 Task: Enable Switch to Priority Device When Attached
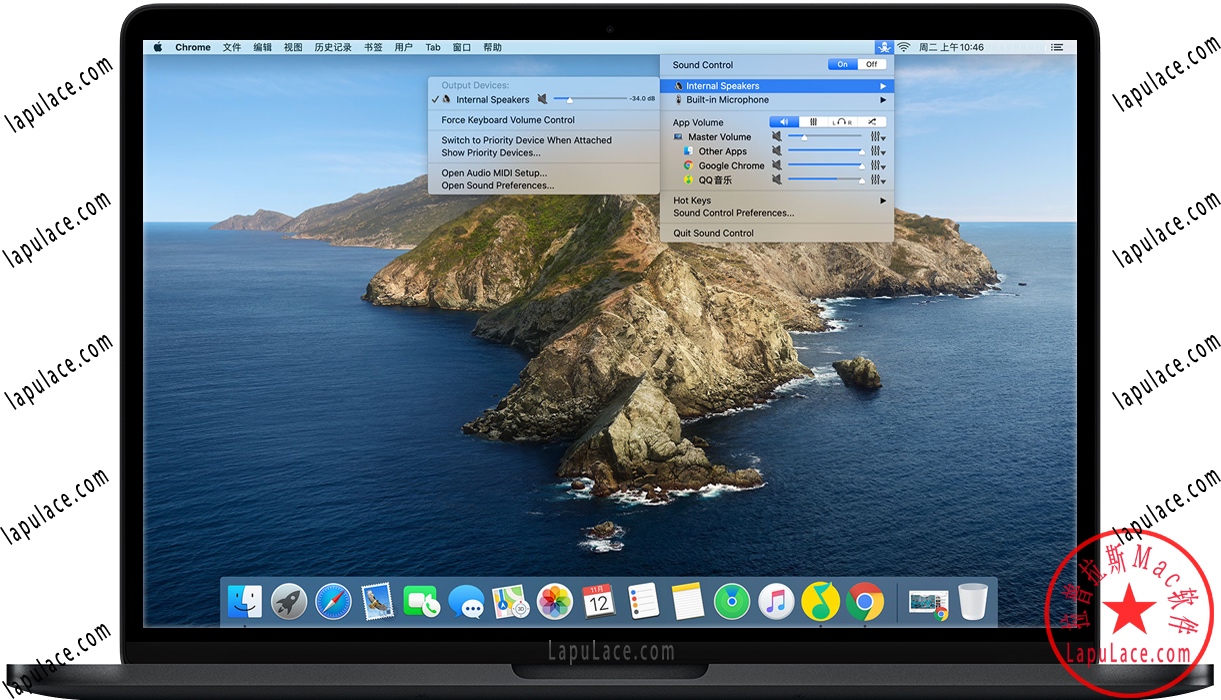[527, 140]
